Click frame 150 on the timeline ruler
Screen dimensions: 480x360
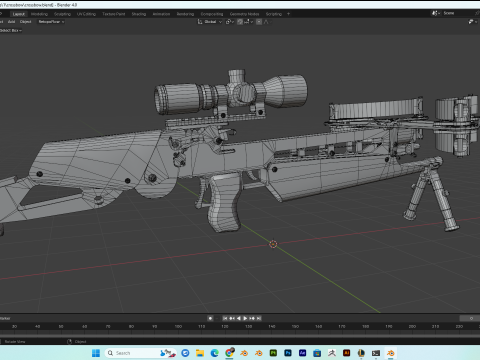(x=295, y=326)
